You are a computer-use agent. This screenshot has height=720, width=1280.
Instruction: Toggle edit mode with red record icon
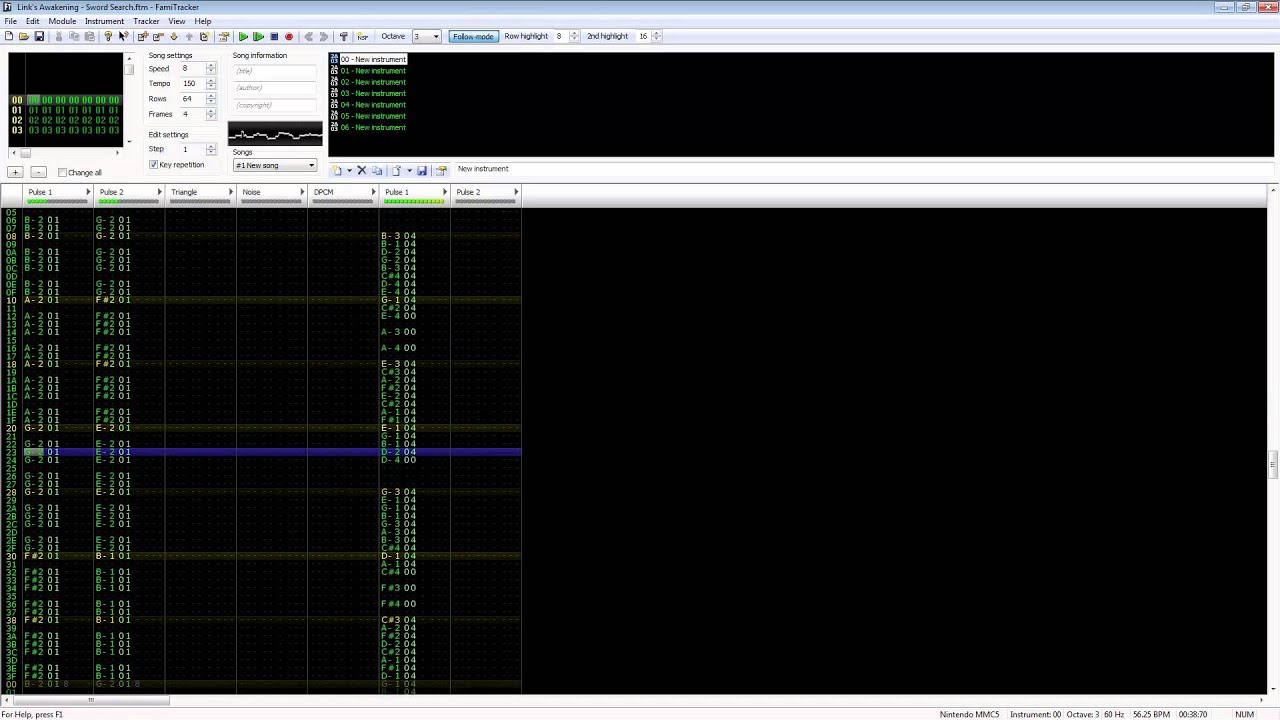[289, 36]
